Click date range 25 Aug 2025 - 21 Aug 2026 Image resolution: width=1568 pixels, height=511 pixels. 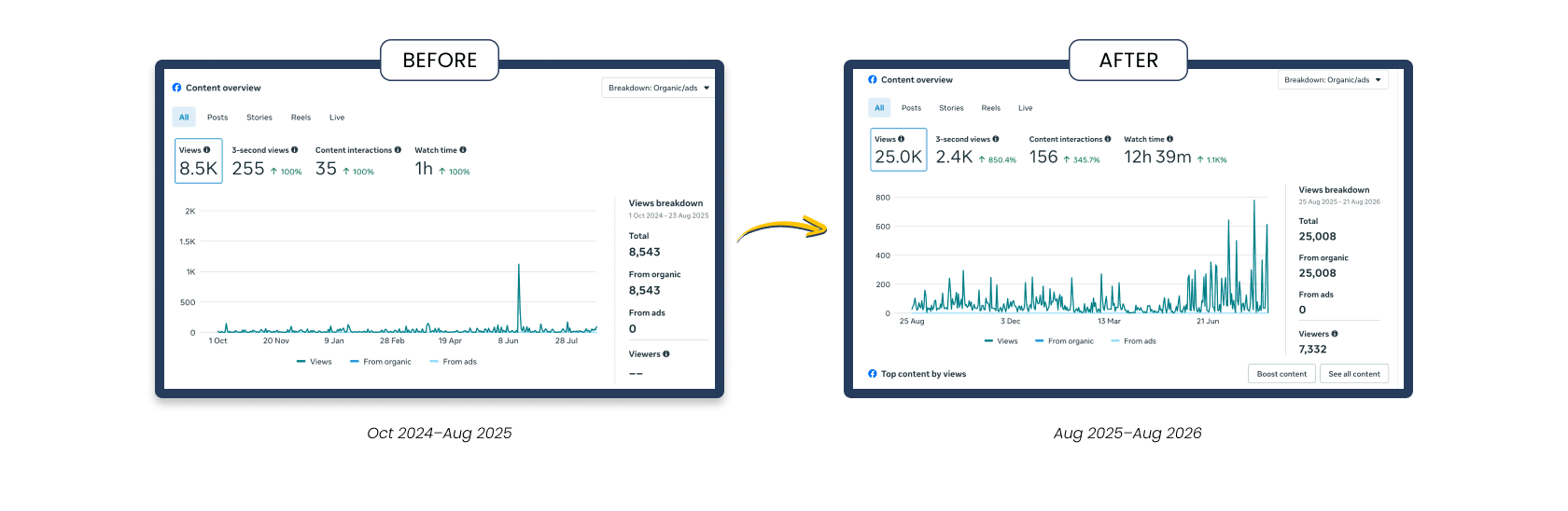pos(1339,201)
